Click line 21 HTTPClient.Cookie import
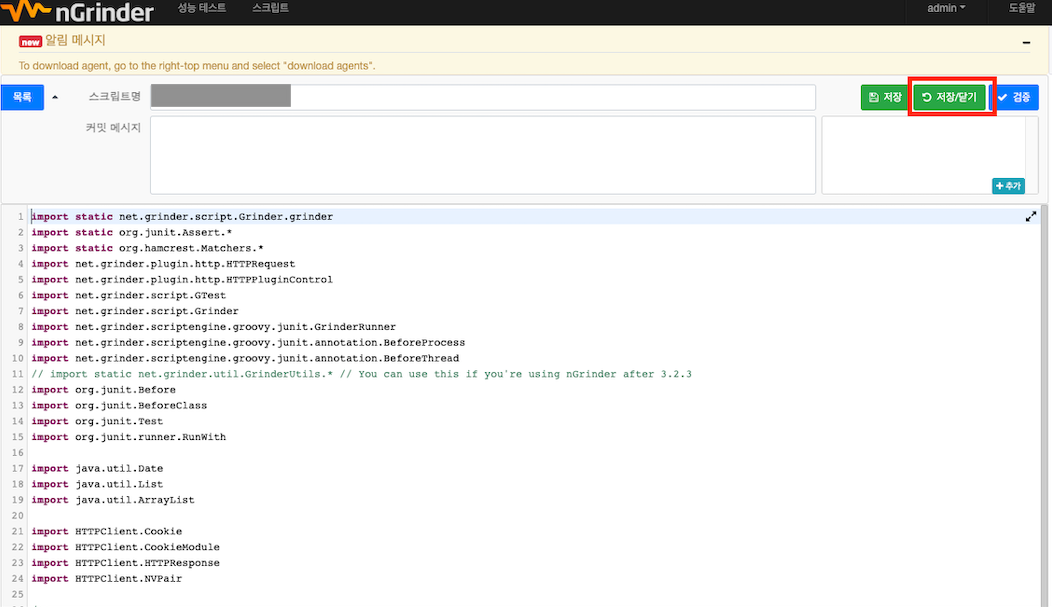Image resolution: width=1052 pixels, height=607 pixels. pos(107,531)
